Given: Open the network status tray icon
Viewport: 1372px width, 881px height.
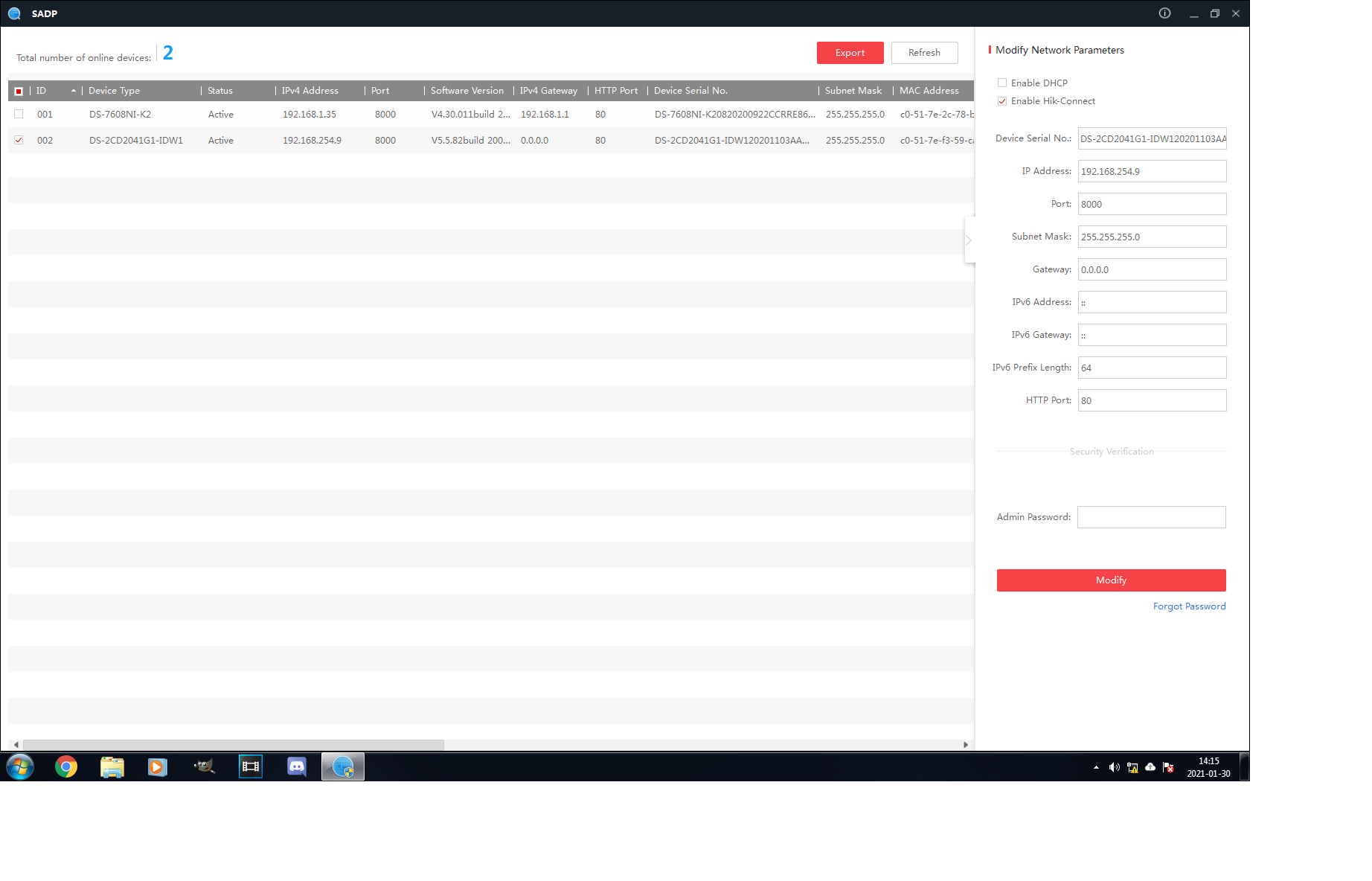Looking at the screenshot, I should tap(1132, 767).
